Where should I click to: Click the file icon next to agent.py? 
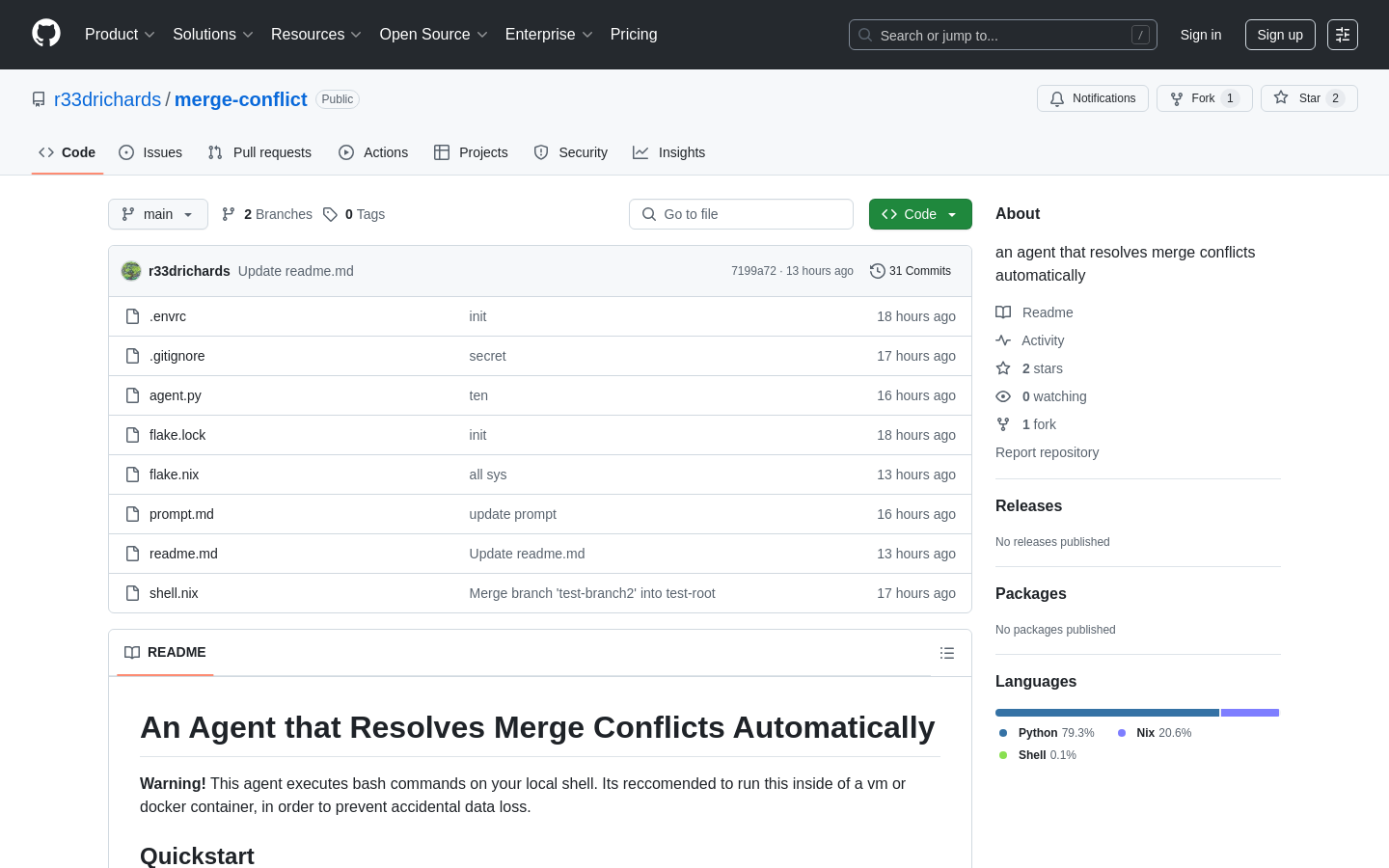[133, 395]
